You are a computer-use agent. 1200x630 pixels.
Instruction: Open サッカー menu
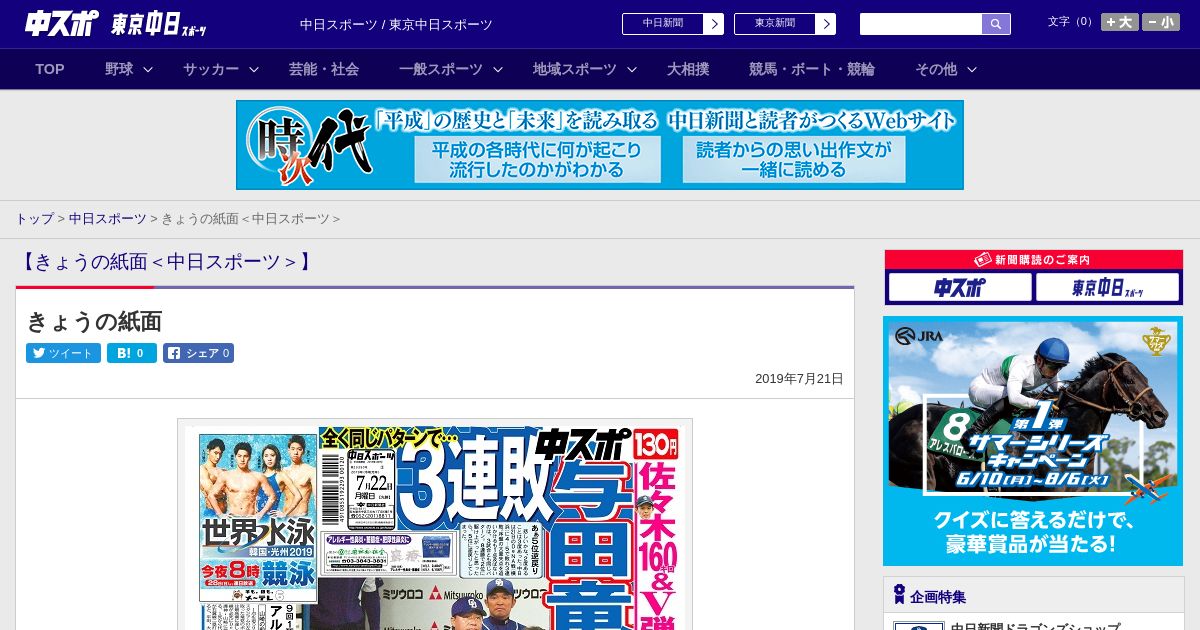click(211, 69)
